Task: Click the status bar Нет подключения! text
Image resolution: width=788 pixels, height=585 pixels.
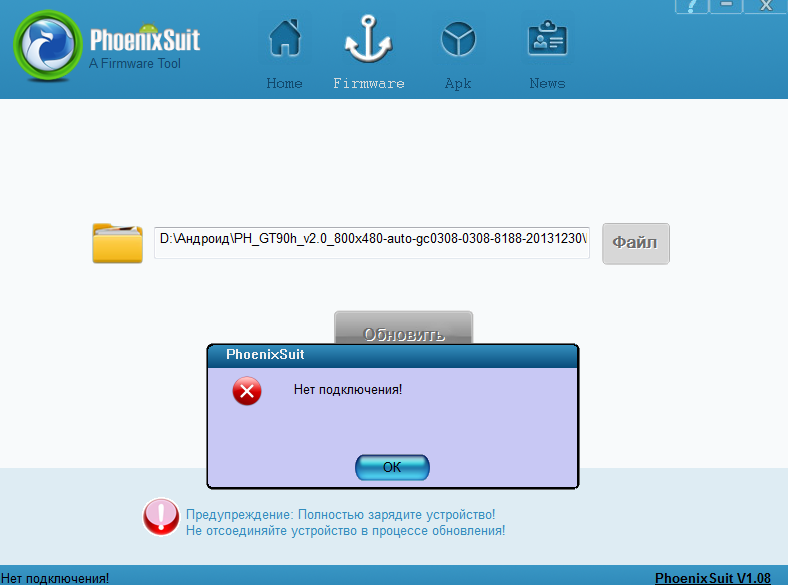Action: 55,578
